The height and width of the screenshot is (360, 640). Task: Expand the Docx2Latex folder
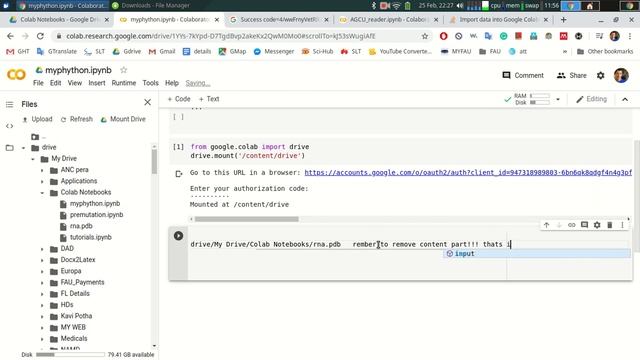[x=42, y=260]
